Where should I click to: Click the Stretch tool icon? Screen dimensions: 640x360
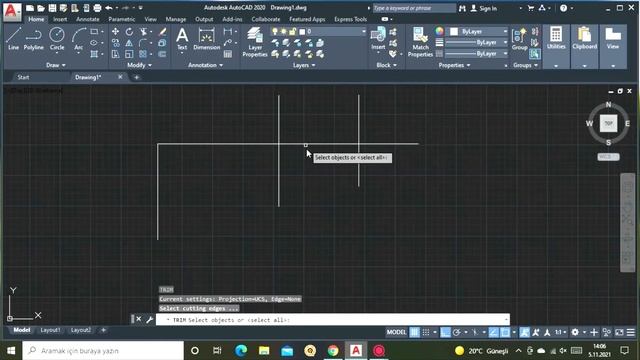click(116, 54)
